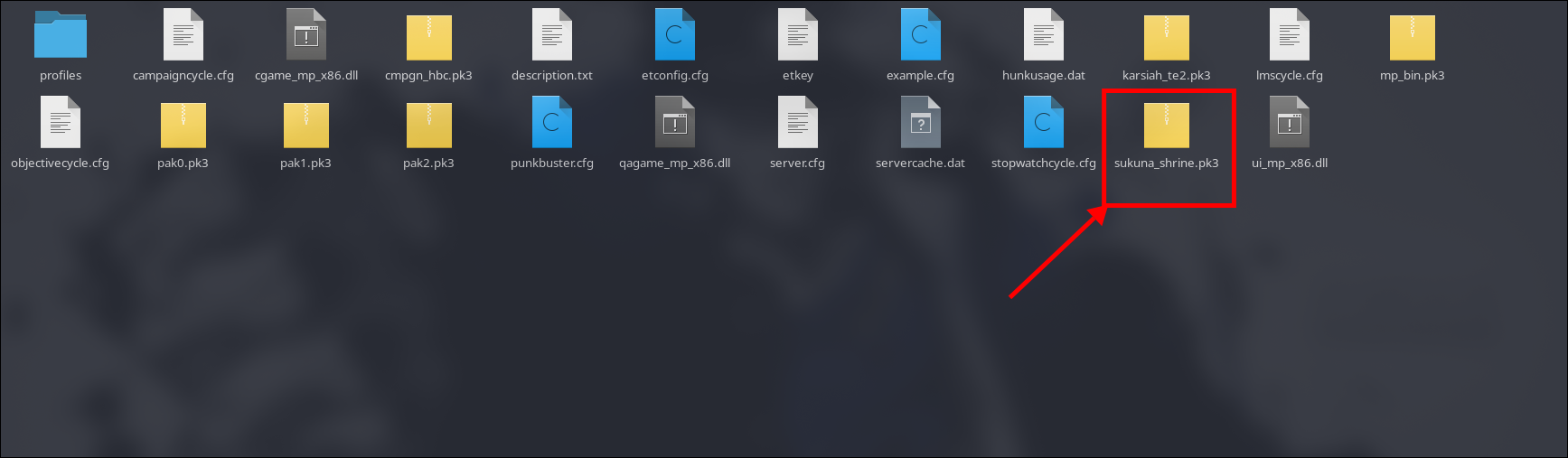Select the ui_mp_x86.dll file icon
The image size is (1568, 458).
coord(1290,123)
